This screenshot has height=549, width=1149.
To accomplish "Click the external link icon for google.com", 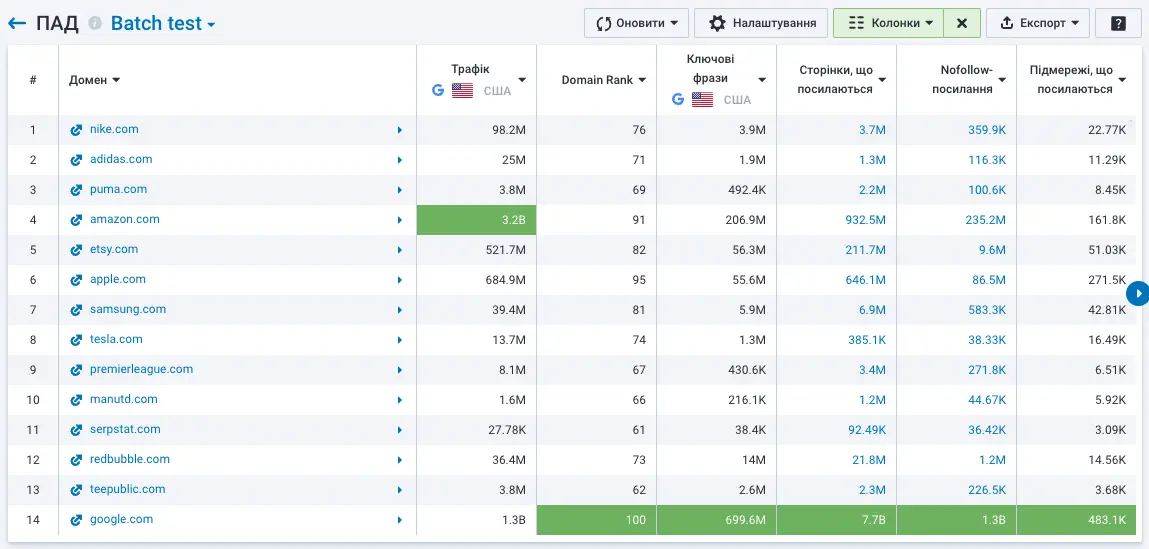I will tap(76, 520).
